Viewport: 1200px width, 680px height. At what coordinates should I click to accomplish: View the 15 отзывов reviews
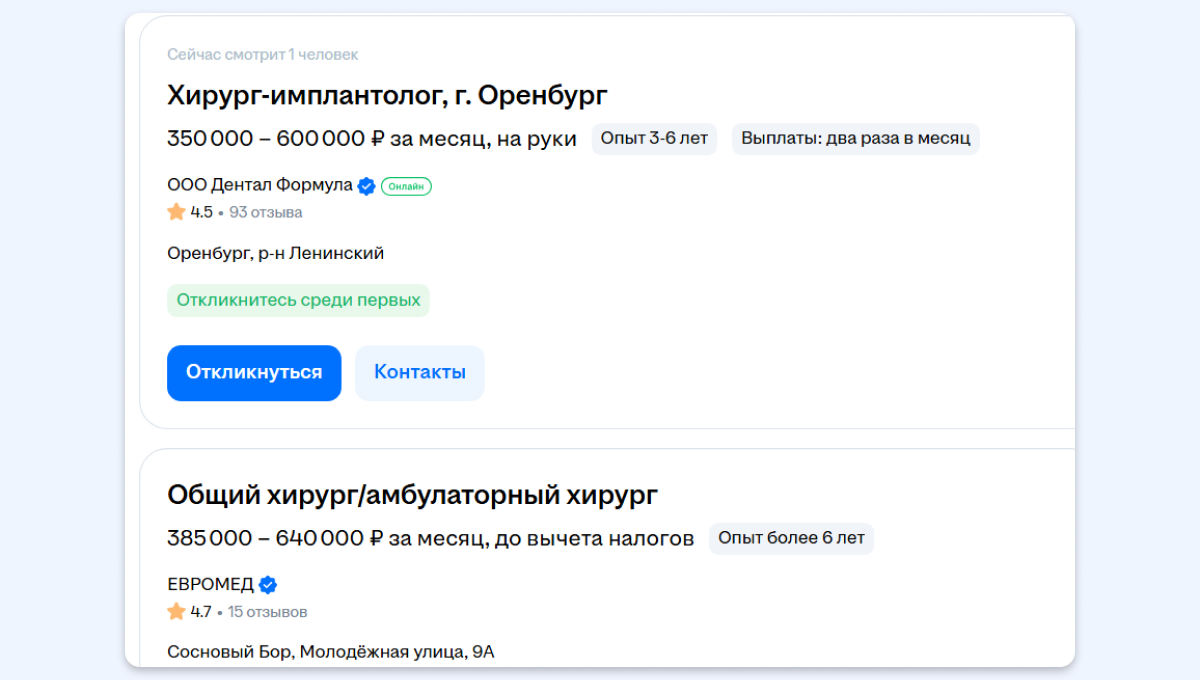point(267,611)
